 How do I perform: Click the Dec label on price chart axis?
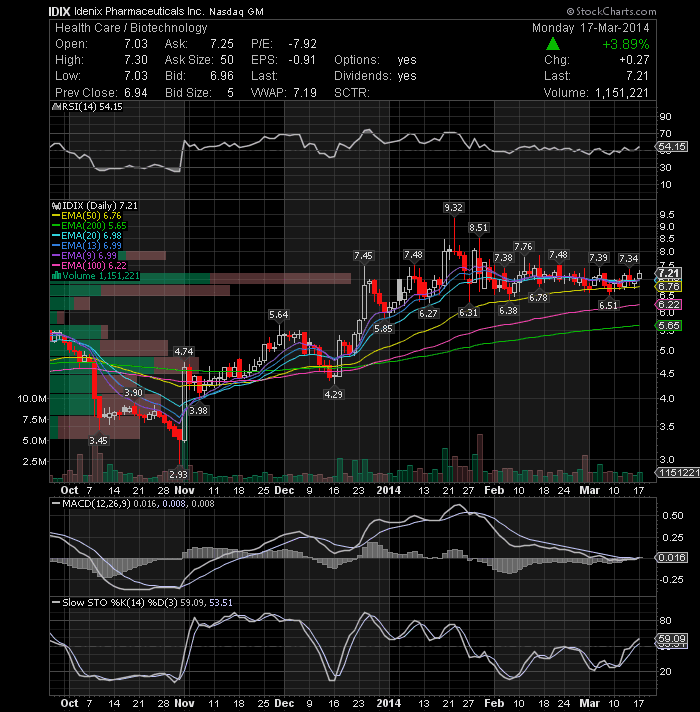[284, 490]
